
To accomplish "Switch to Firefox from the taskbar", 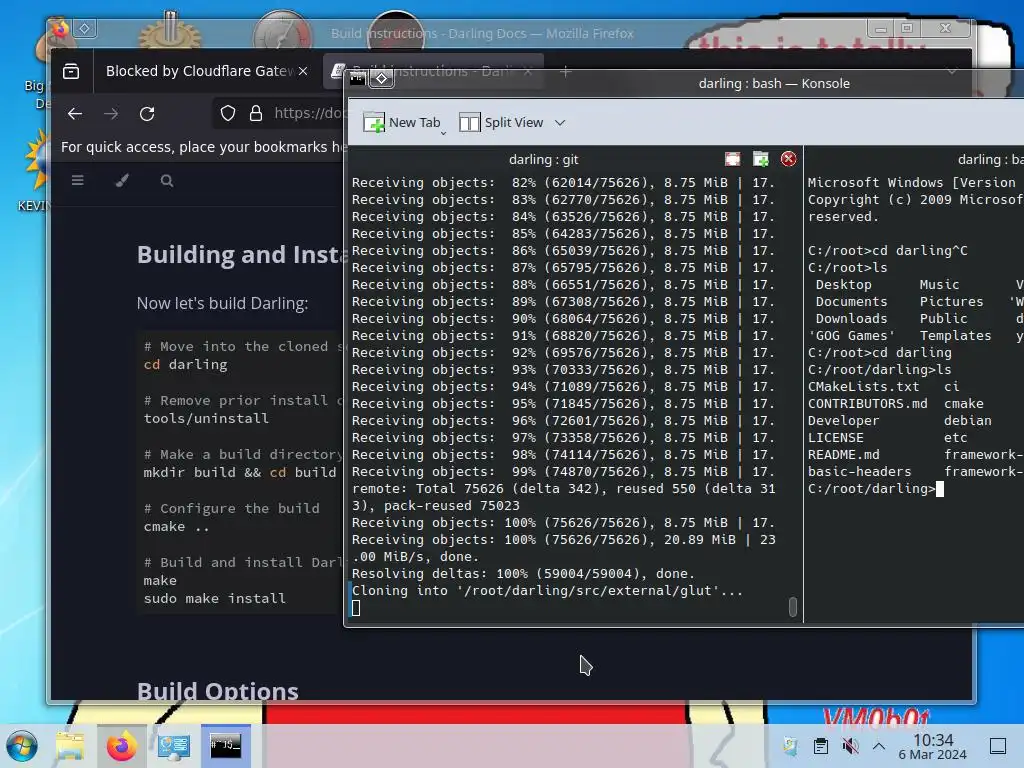I will (121, 746).
